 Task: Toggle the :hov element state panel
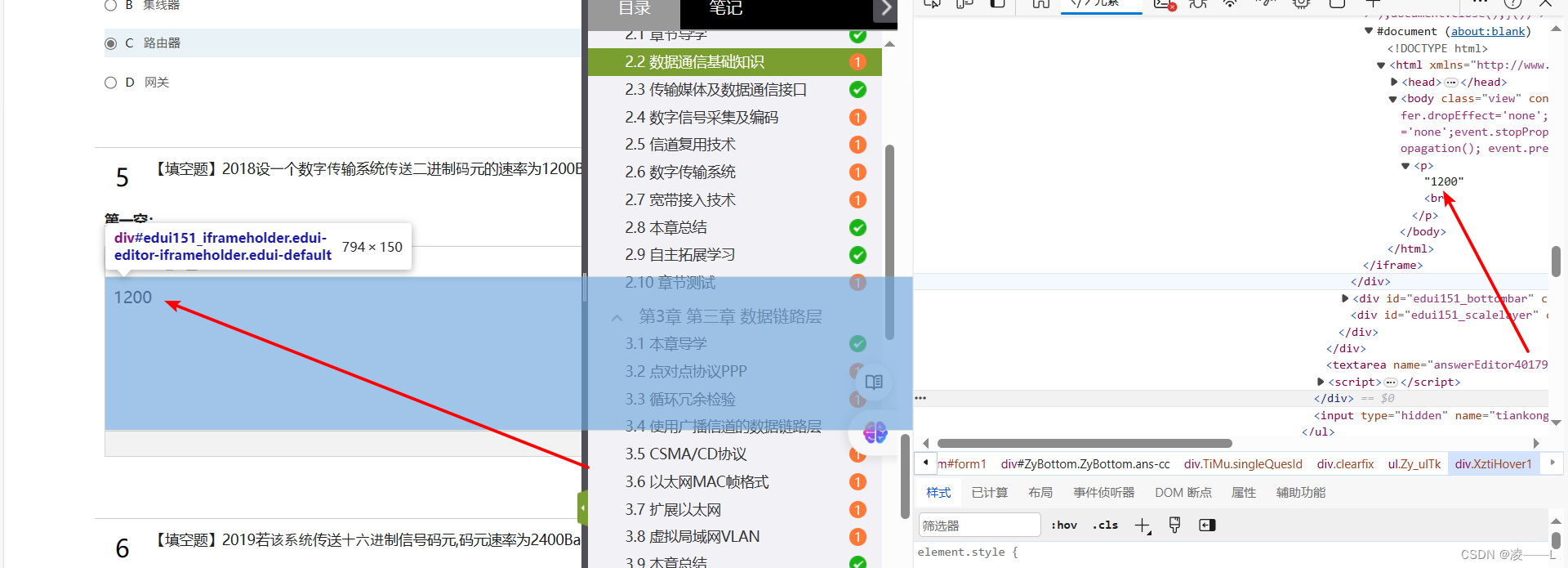point(1064,526)
